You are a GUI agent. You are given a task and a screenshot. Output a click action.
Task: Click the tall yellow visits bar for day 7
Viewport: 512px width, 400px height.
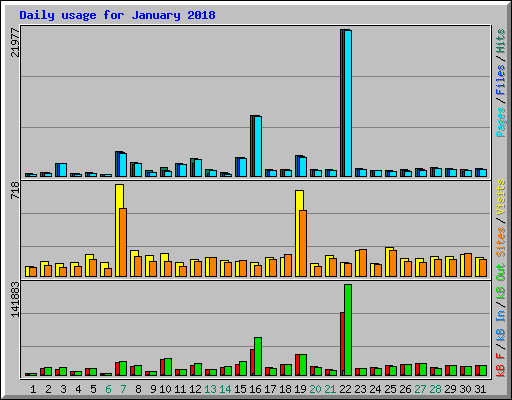click(x=118, y=230)
